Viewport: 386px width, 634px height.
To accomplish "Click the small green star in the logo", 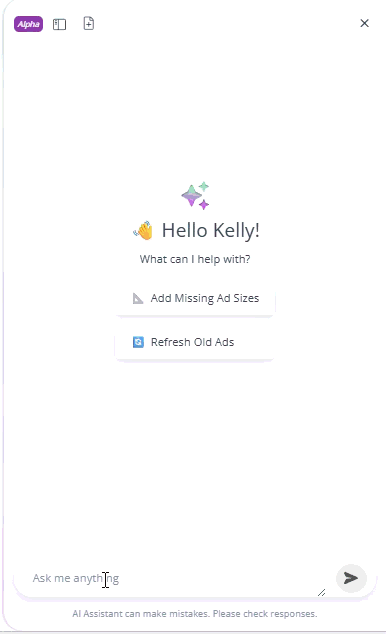I will tap(204, 186).
